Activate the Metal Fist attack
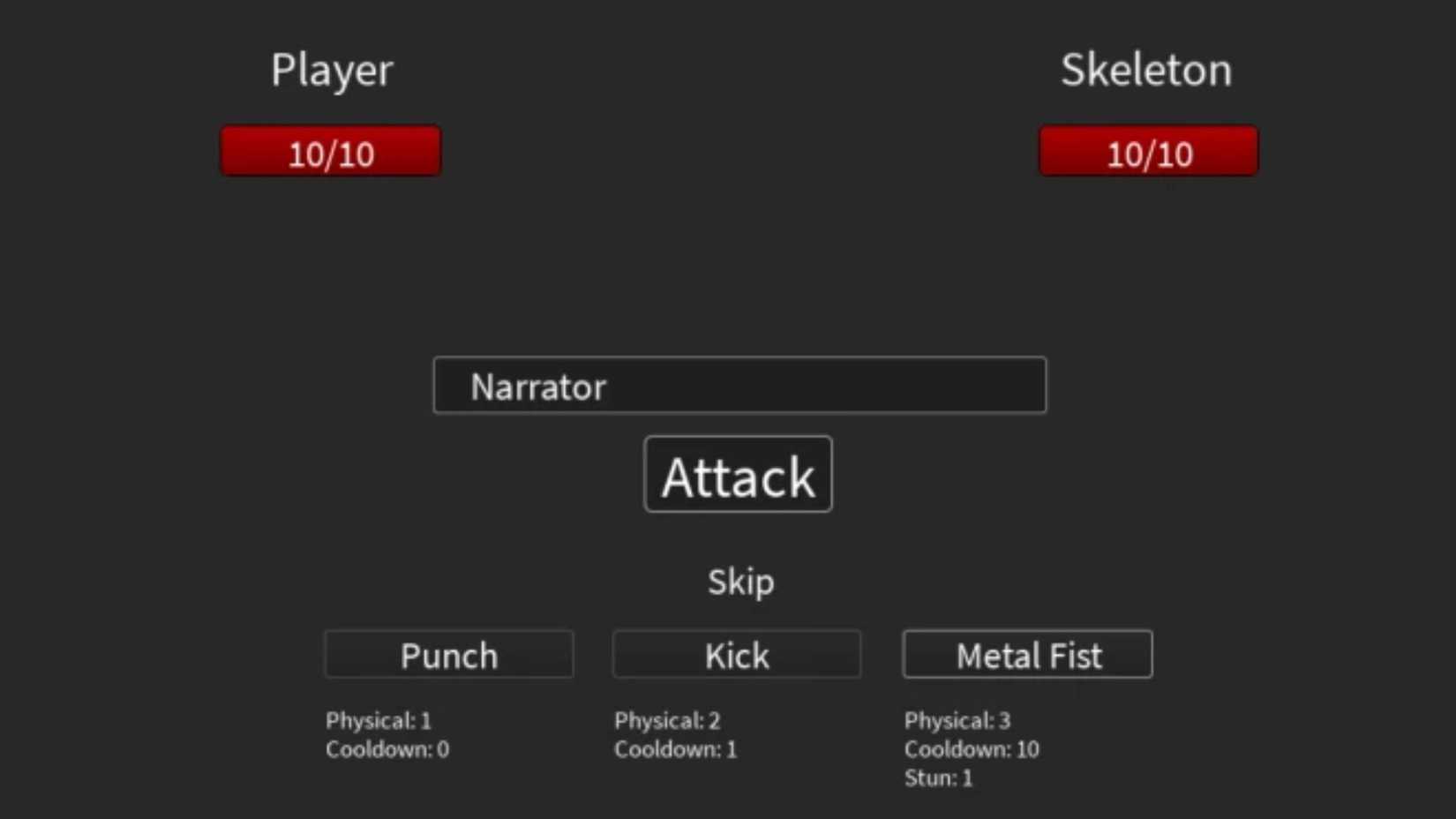This screenshot has width=1456, height=819. [1027, 655]
